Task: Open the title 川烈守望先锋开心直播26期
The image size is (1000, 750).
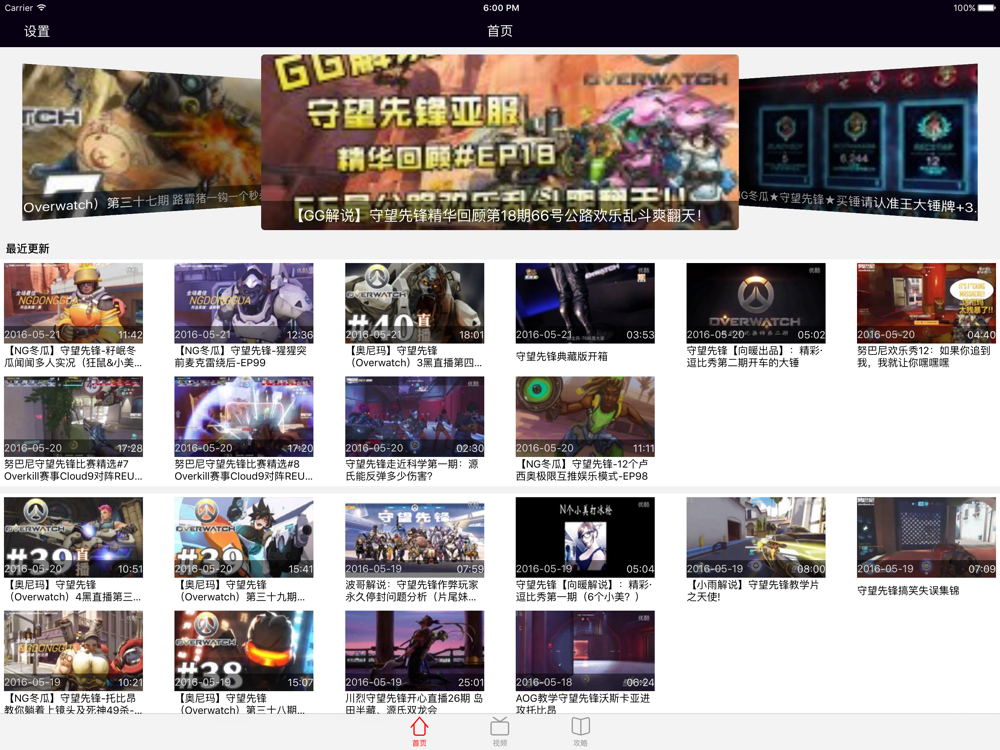Action: [x=414, y=704]
